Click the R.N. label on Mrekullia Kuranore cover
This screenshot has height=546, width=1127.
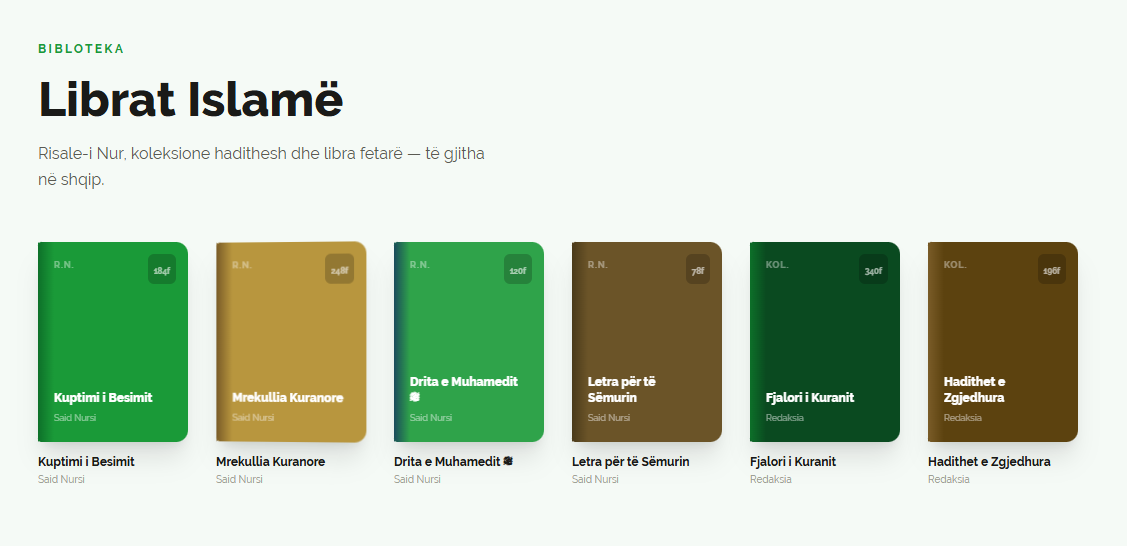tap(241, 265)
